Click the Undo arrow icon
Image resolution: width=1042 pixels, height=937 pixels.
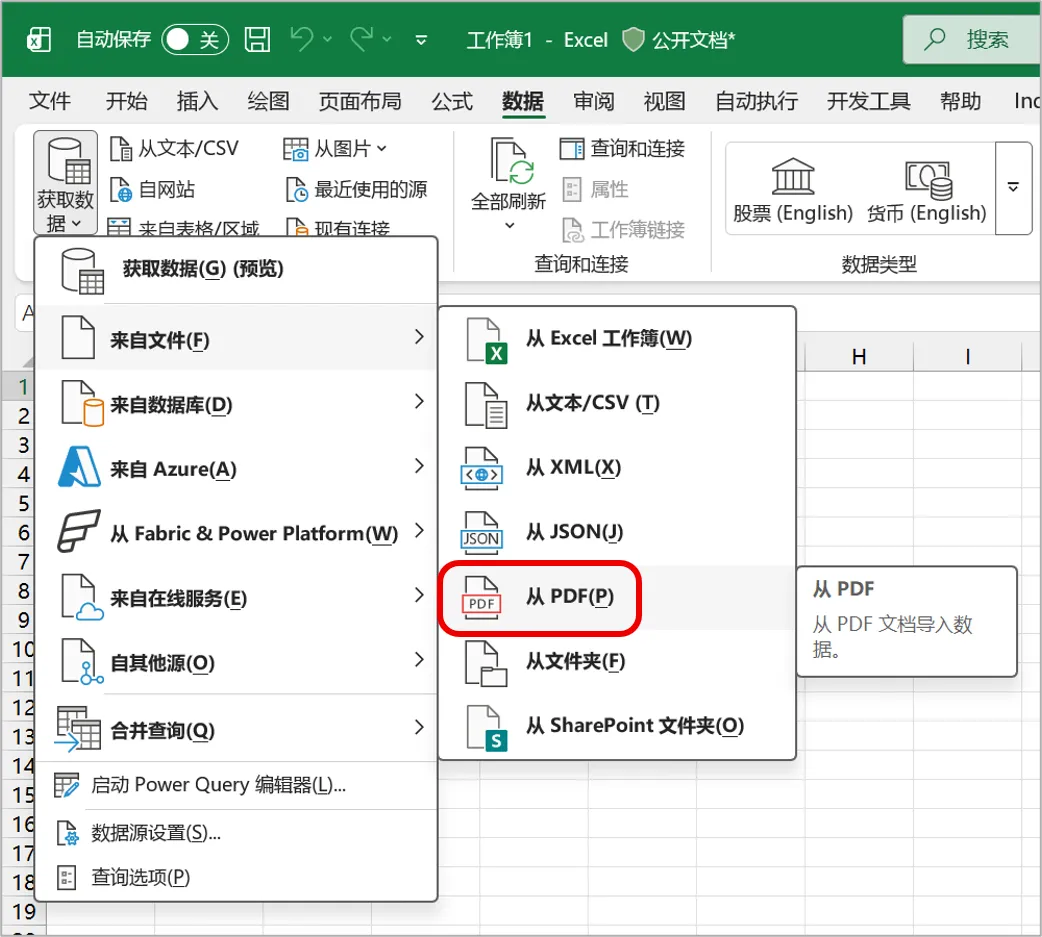click(302, 39)
